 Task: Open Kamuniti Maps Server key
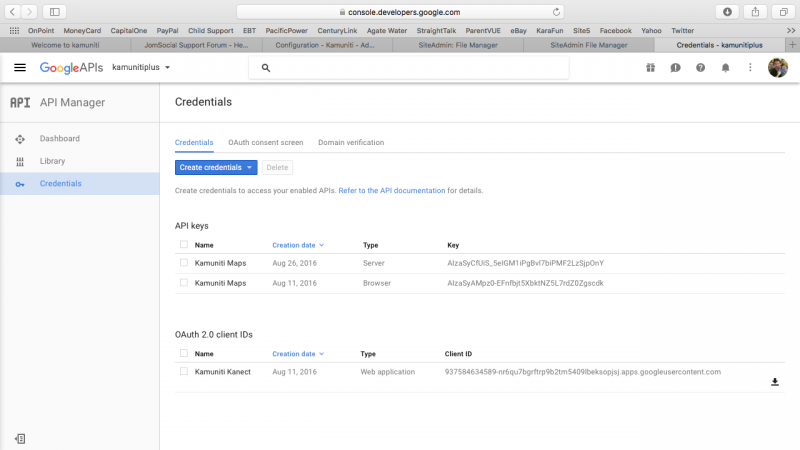pos(220,263)
